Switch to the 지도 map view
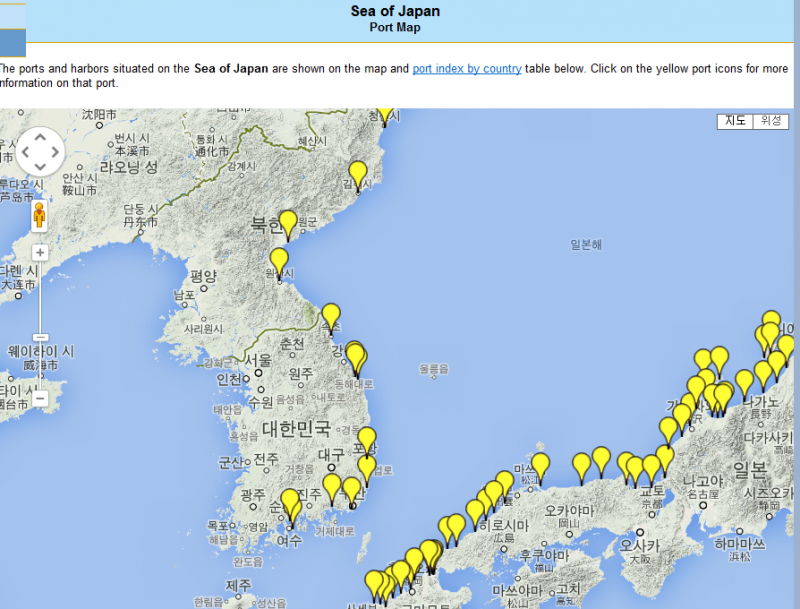Viewport: 800px width, 609px height. [x=735, y=121]
